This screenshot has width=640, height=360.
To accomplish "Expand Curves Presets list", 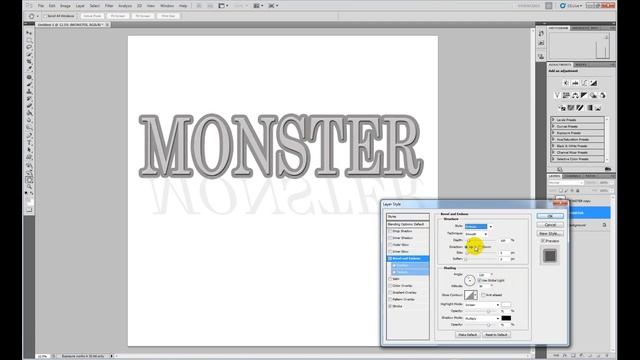I will [x=553, y=127].
